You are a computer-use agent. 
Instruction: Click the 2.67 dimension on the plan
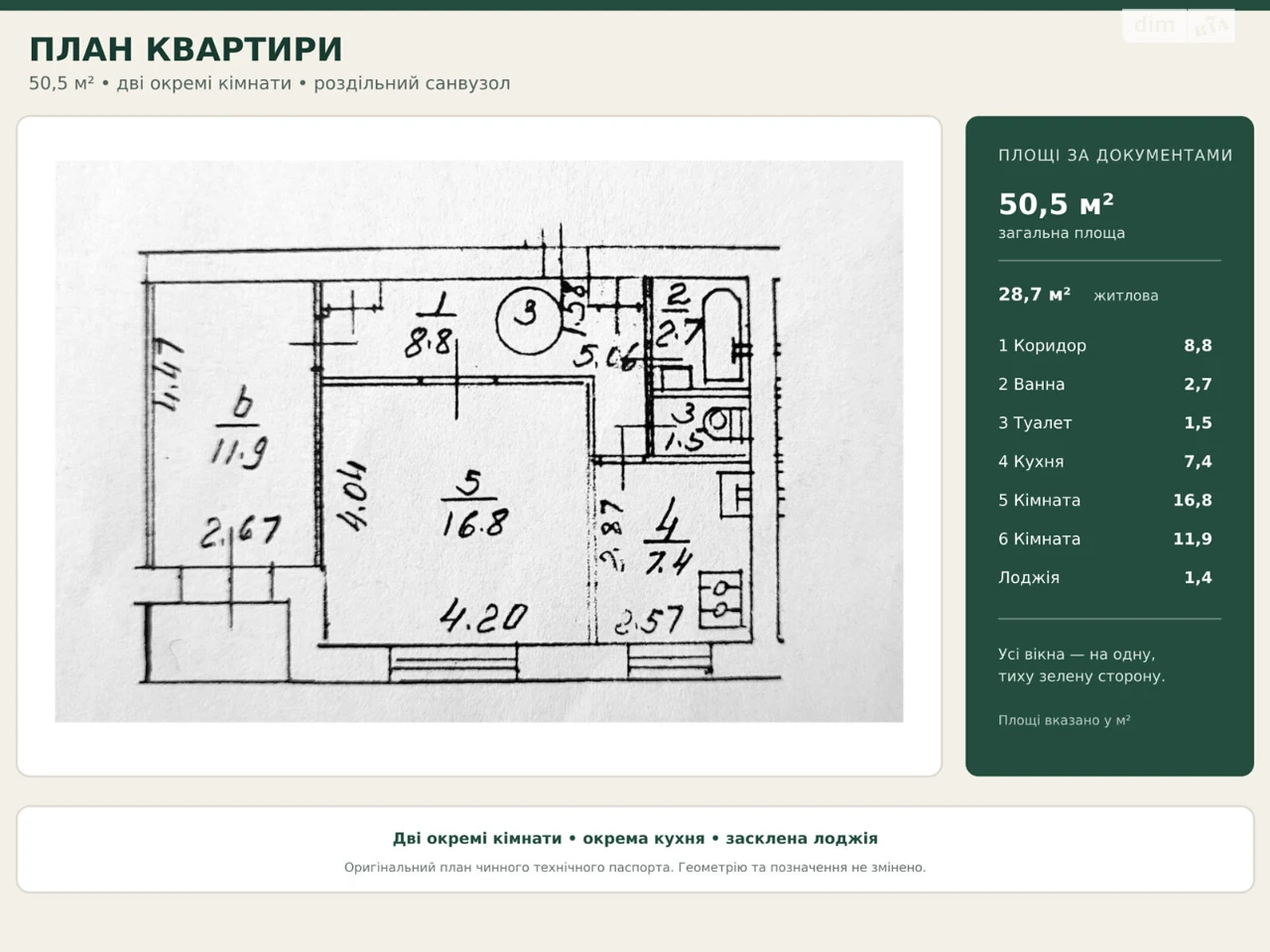pyautogui.click(x=240, y=532)
